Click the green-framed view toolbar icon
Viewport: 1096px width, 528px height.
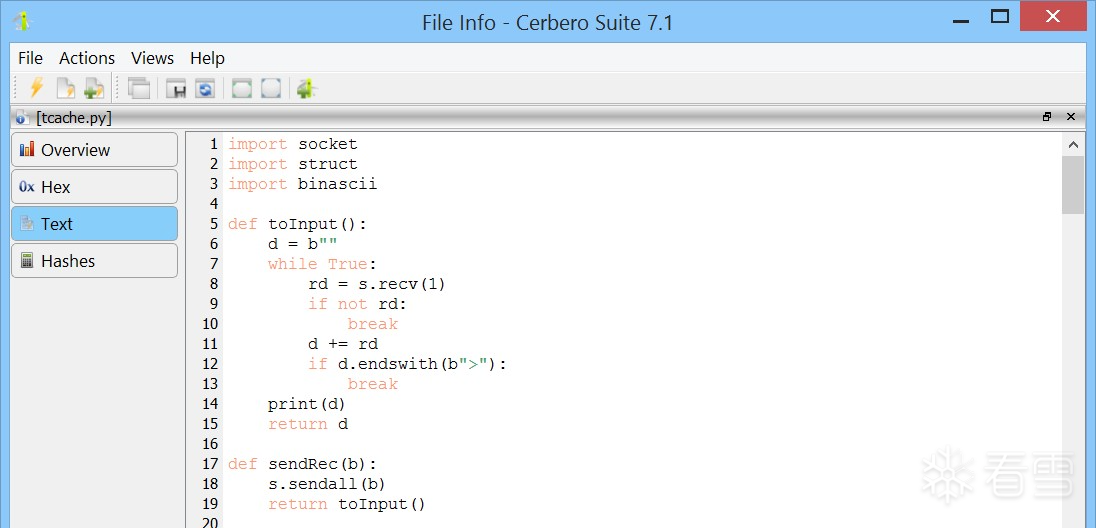(x=242, y=88)
